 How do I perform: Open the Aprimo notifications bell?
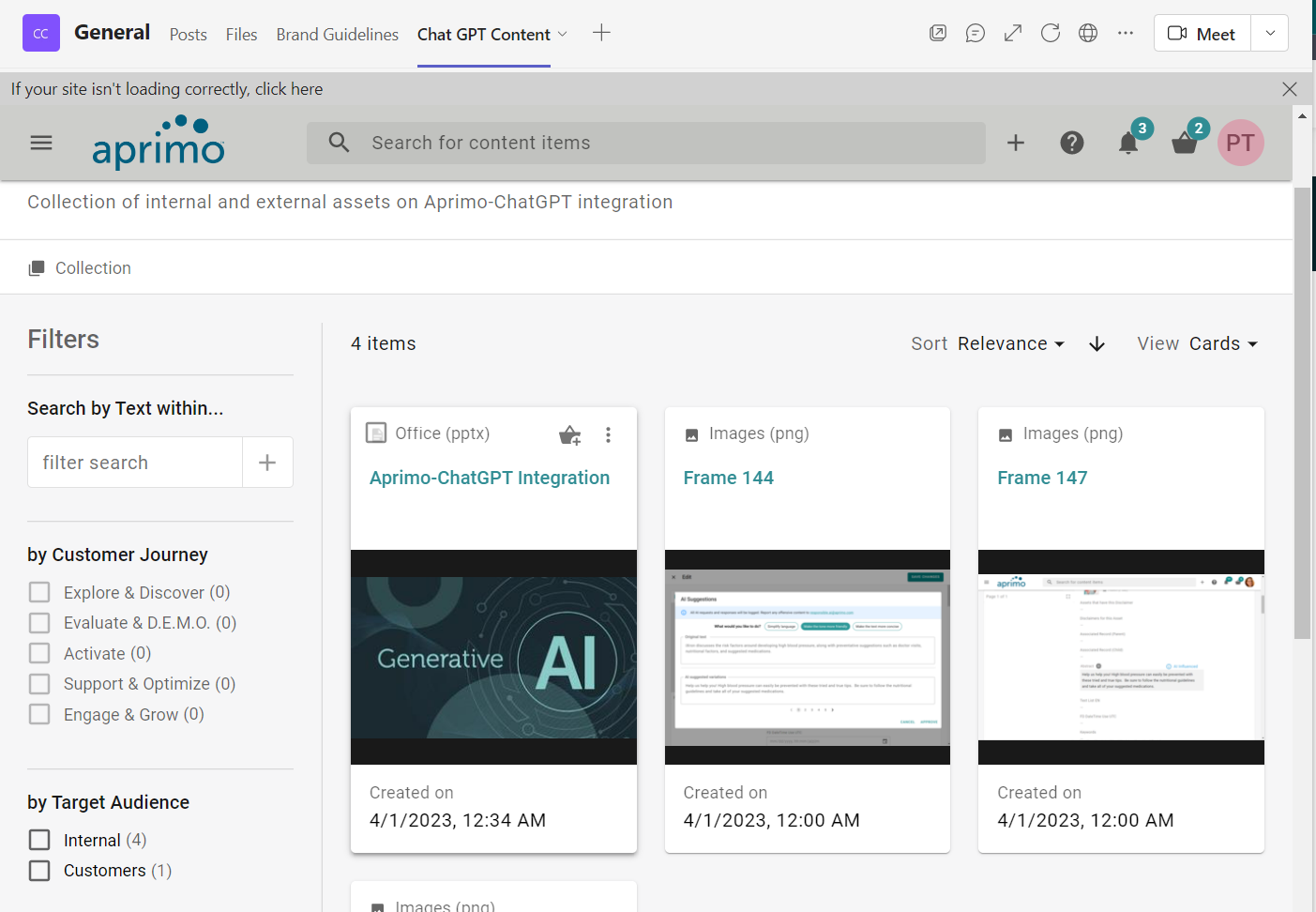pyautogui.click(x=1127, y=143)
